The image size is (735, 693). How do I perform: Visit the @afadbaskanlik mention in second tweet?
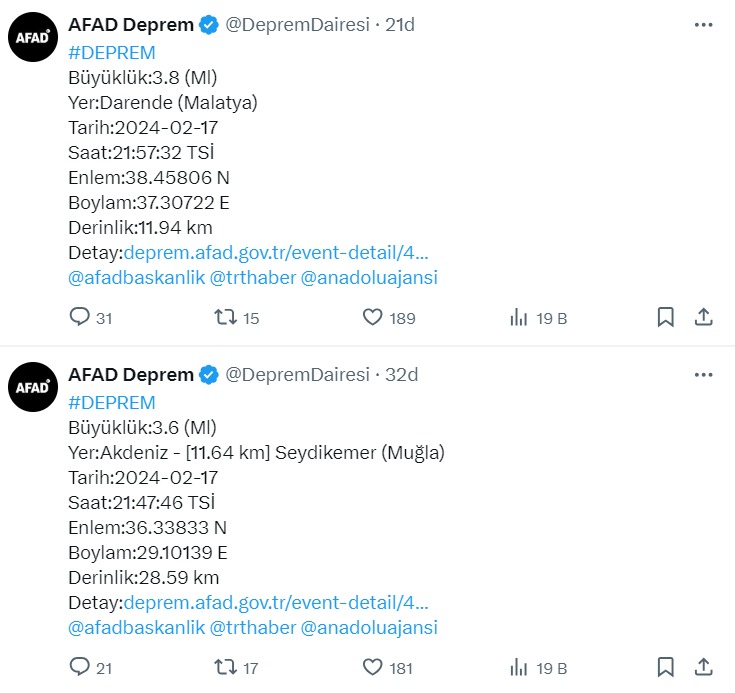[136, 627]
